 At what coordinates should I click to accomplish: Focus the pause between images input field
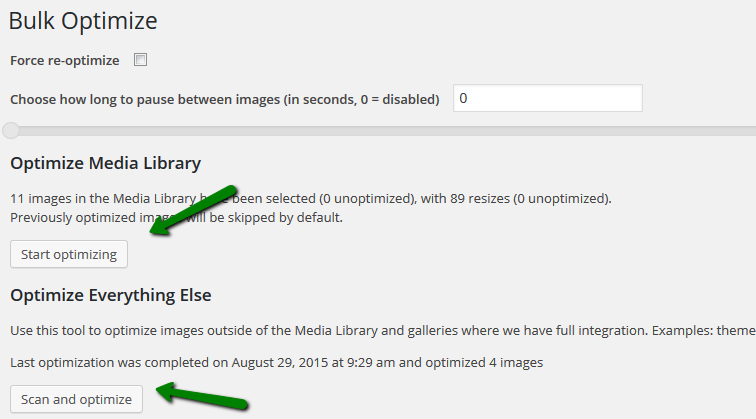[x=547, y=99]
